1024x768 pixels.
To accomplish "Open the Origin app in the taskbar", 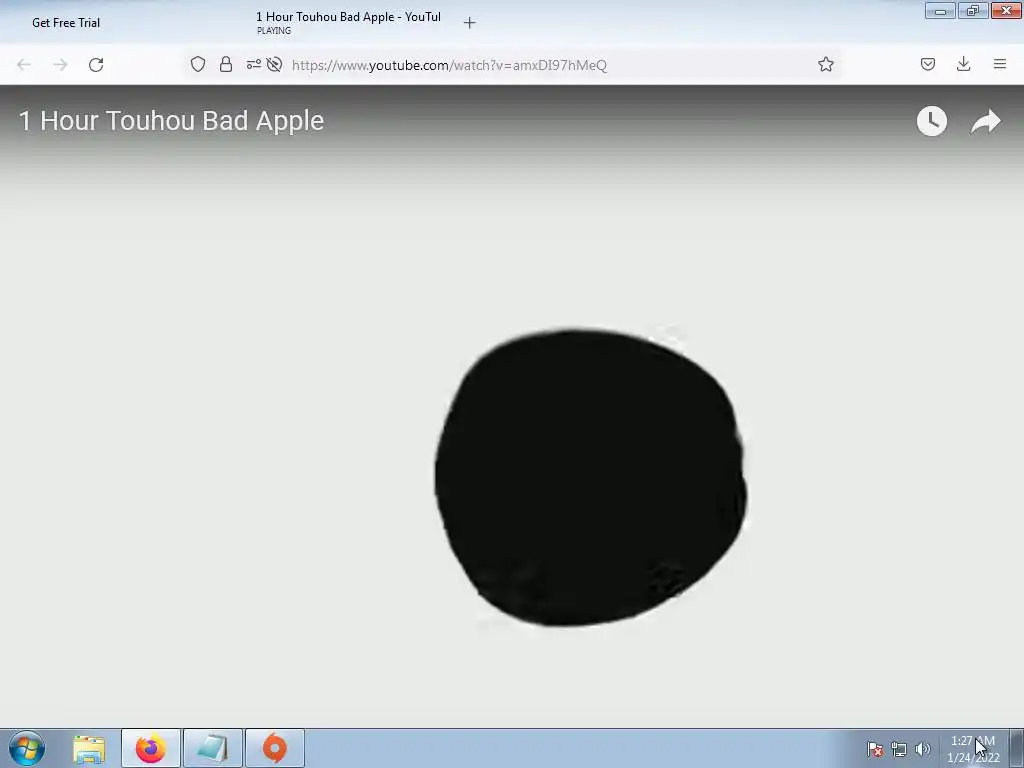I will pos(275,748).
